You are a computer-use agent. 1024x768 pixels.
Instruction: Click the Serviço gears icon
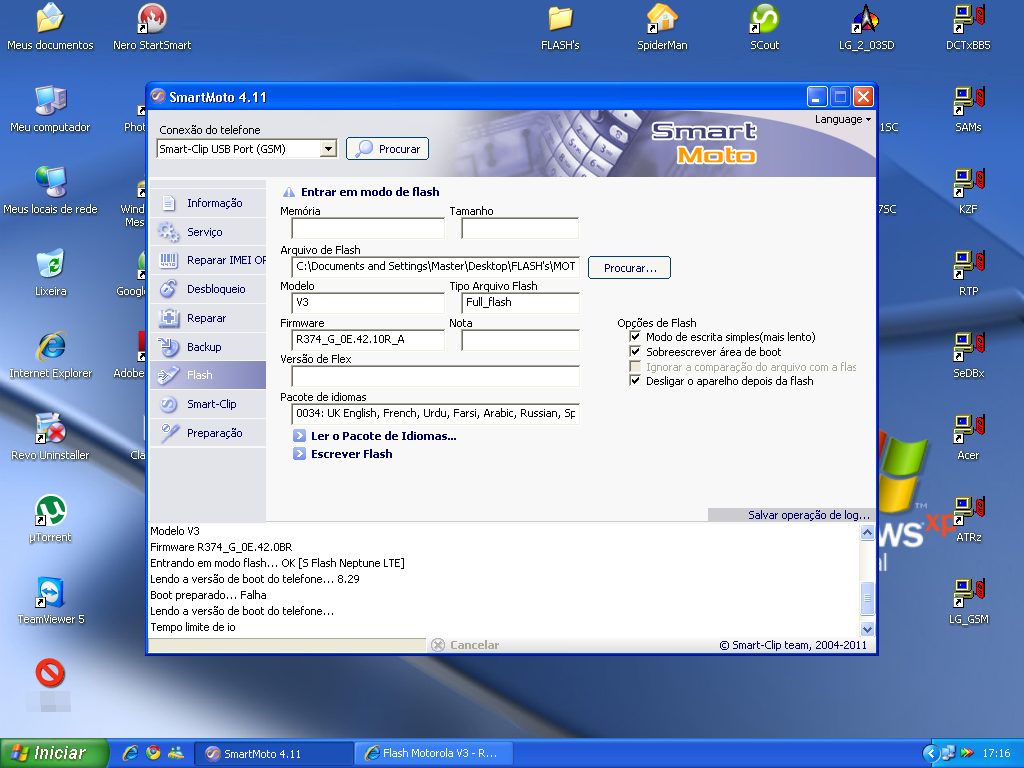(x=168, y=232)
